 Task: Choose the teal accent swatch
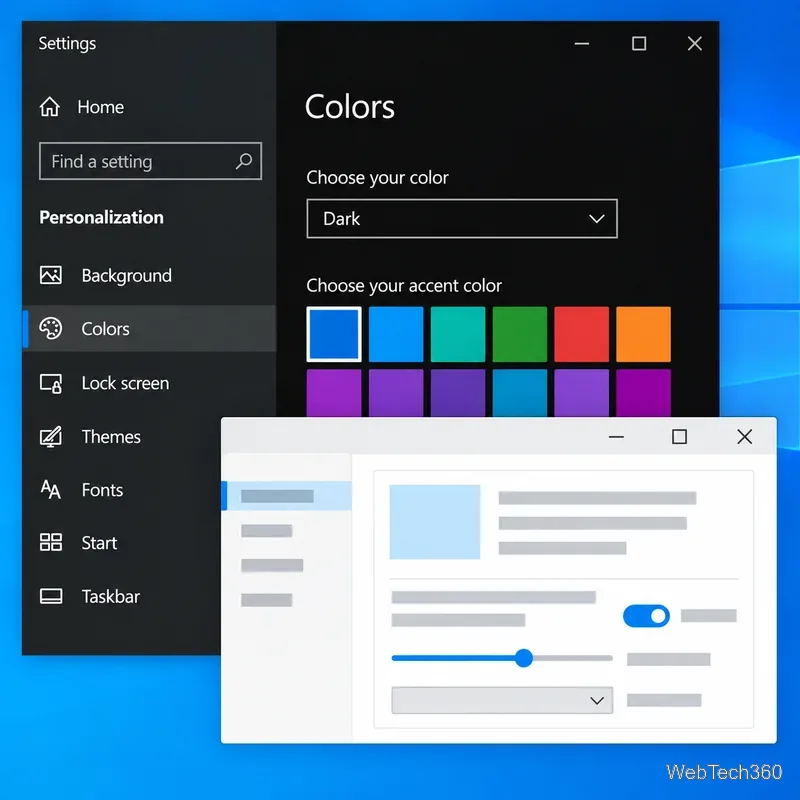[x=458, y=334]
